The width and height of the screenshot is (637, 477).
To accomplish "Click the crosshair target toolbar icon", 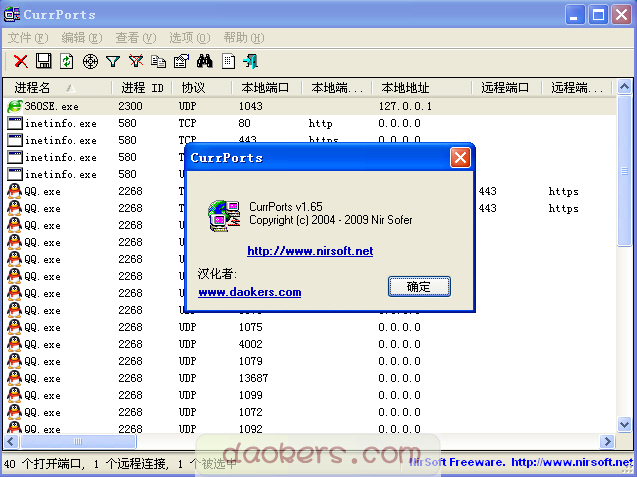I will point(90,61).
